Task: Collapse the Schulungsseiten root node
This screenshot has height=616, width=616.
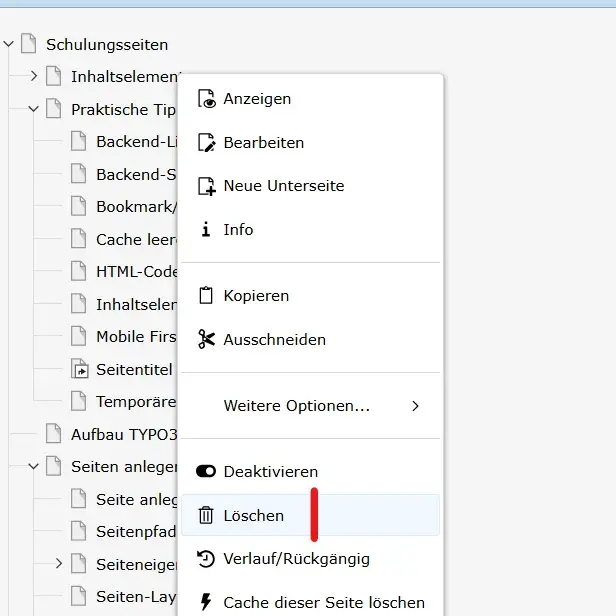Action: point(8,45)
